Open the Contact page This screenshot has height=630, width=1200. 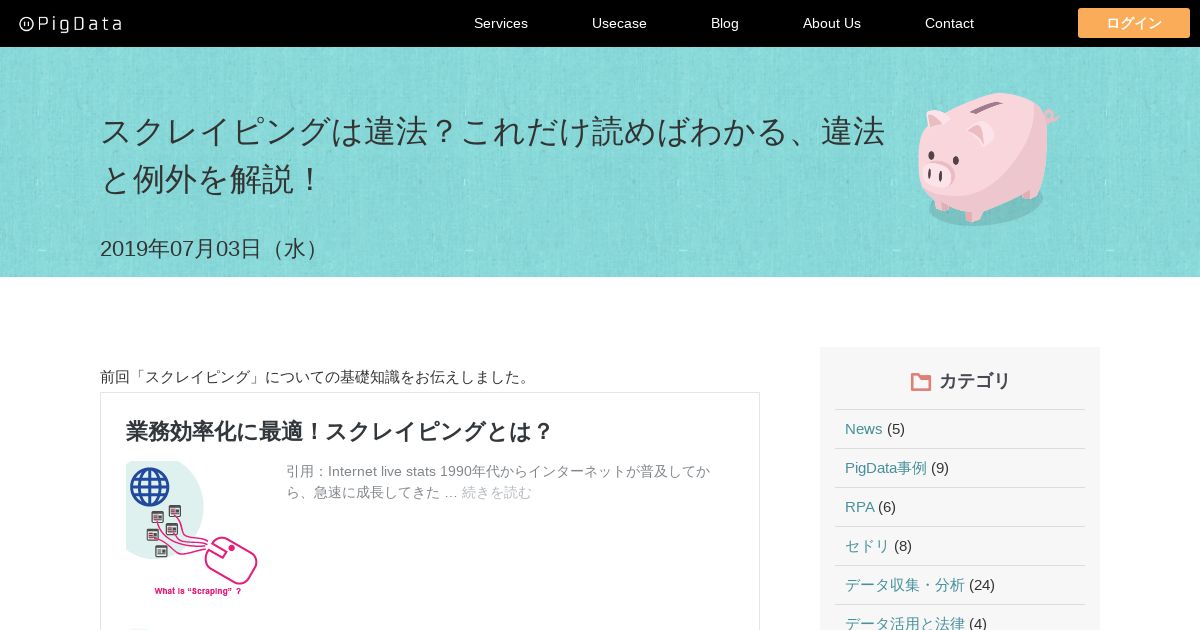click(x=949, y=23)
